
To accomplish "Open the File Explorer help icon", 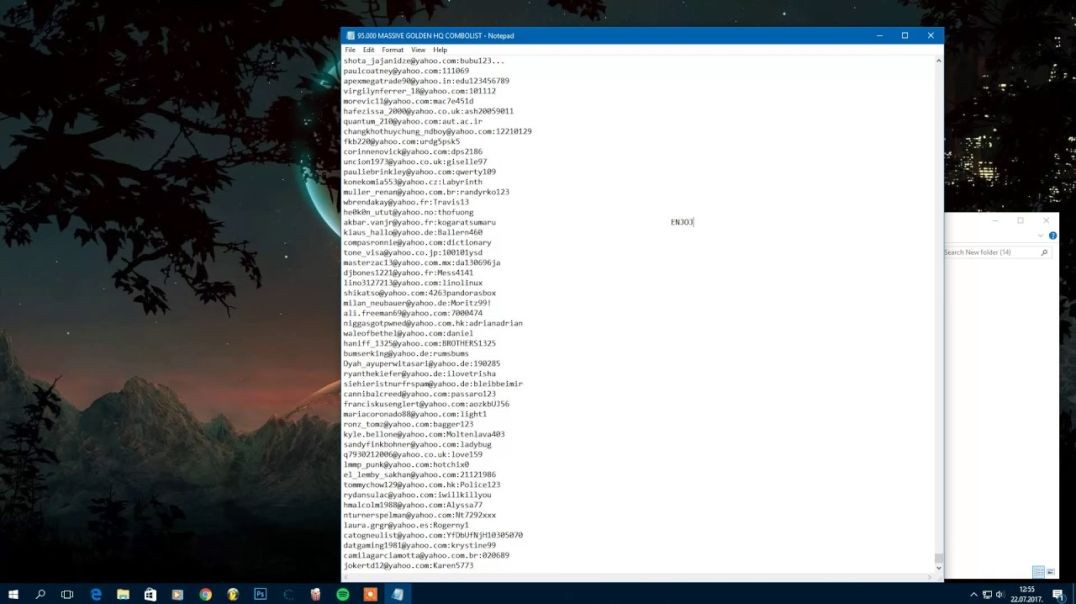I will 1053,235.
